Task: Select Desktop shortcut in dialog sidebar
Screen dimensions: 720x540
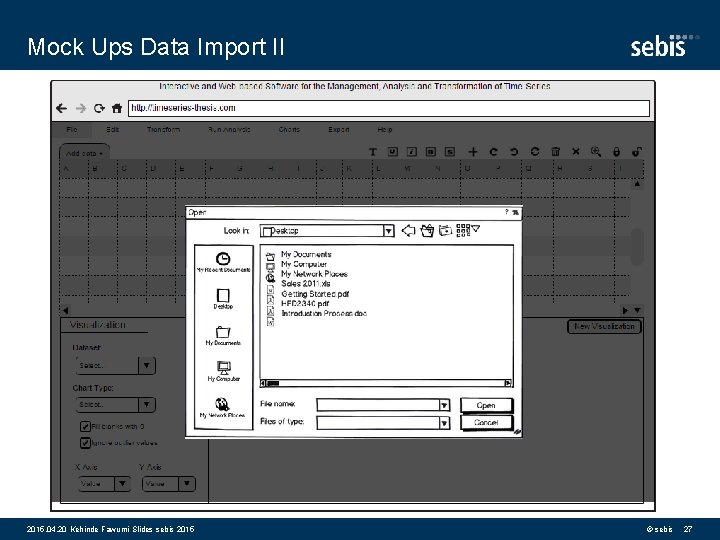Action: click(223, 299)
